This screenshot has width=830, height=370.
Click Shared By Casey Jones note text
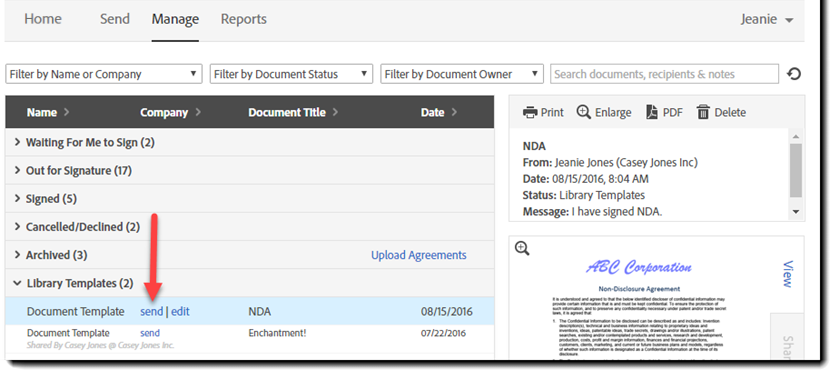[100, 345]
